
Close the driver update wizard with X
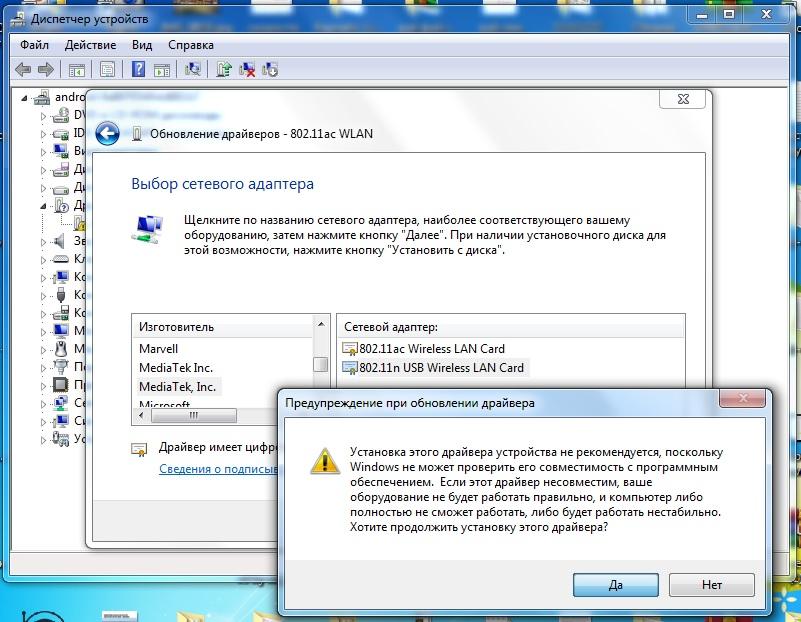tap(682, 99)
